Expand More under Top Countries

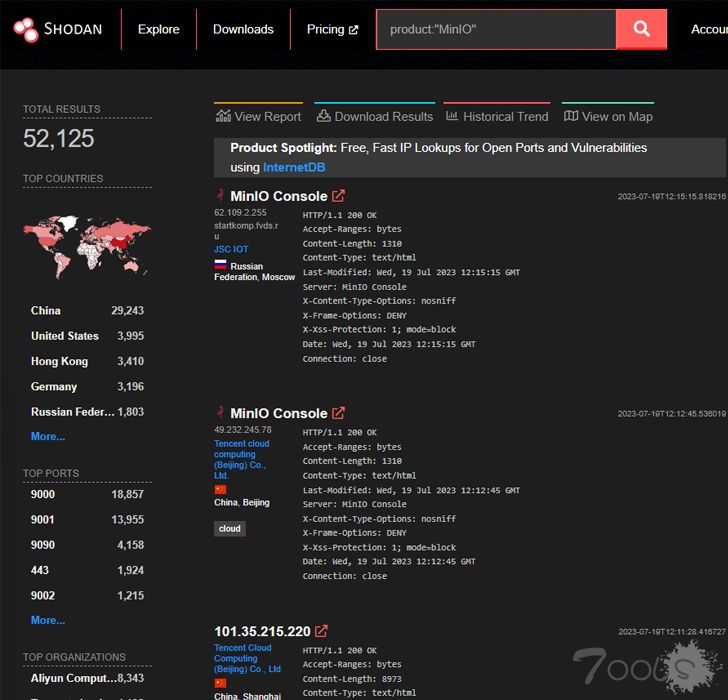click(x=48, y=437)
